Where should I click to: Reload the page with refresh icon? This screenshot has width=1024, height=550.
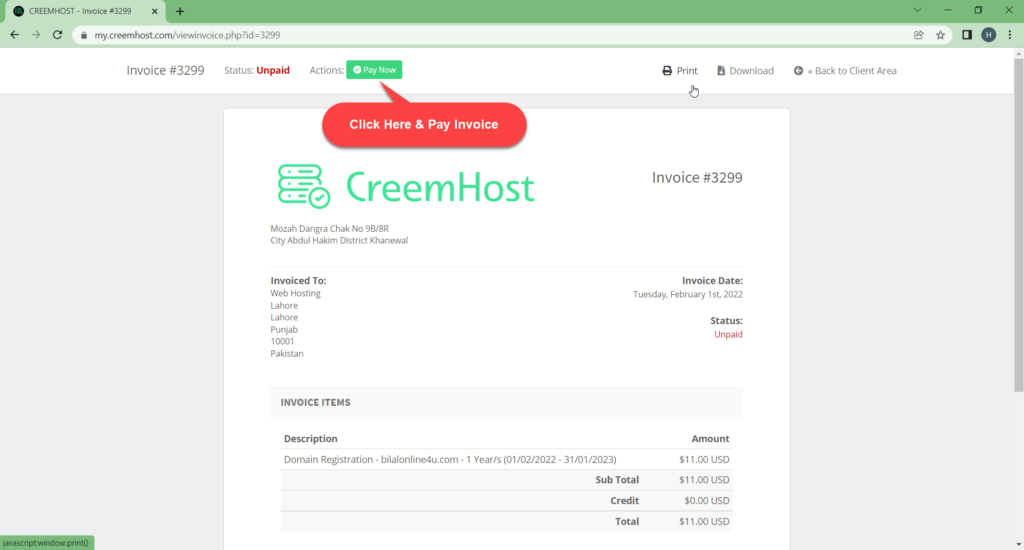coord(57,35)
